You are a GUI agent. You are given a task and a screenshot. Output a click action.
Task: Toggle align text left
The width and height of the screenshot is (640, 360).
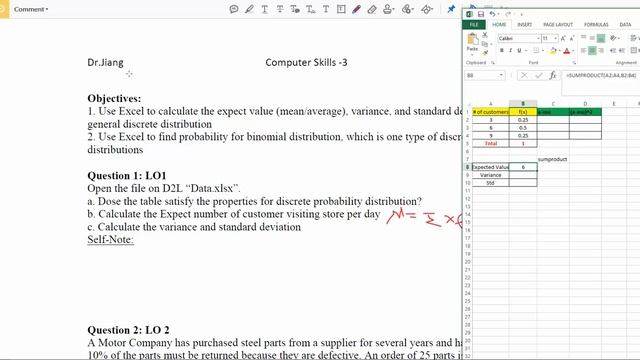584,51
